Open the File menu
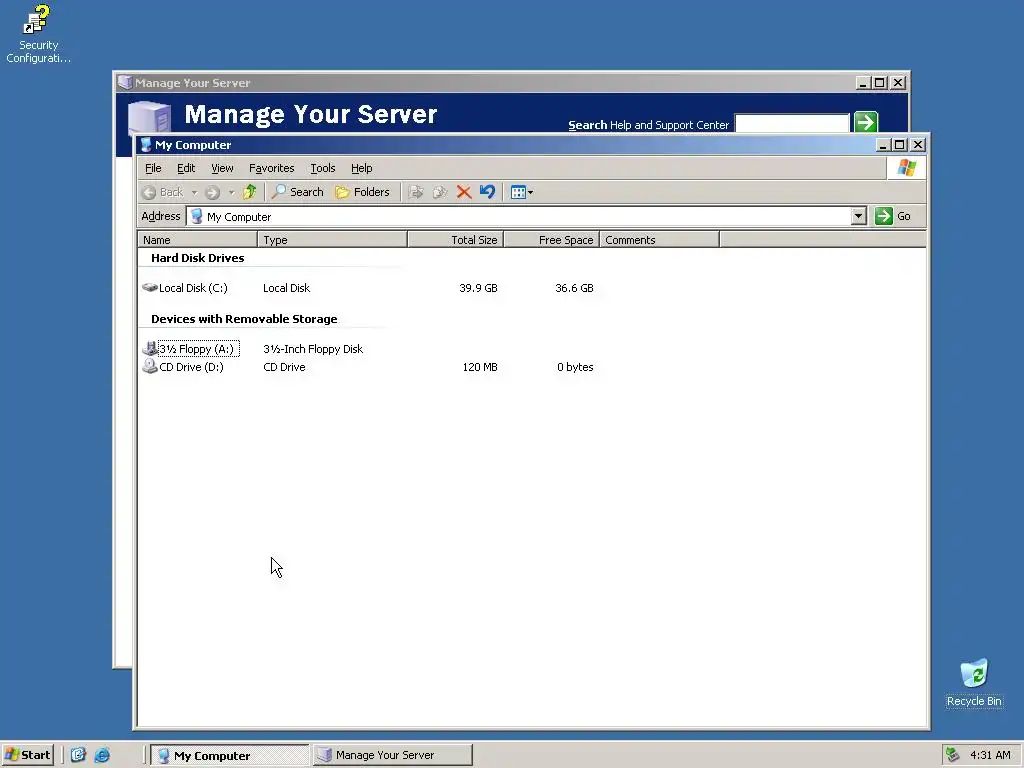This screenshot has height=768, width=1024. tap(153, 168)
